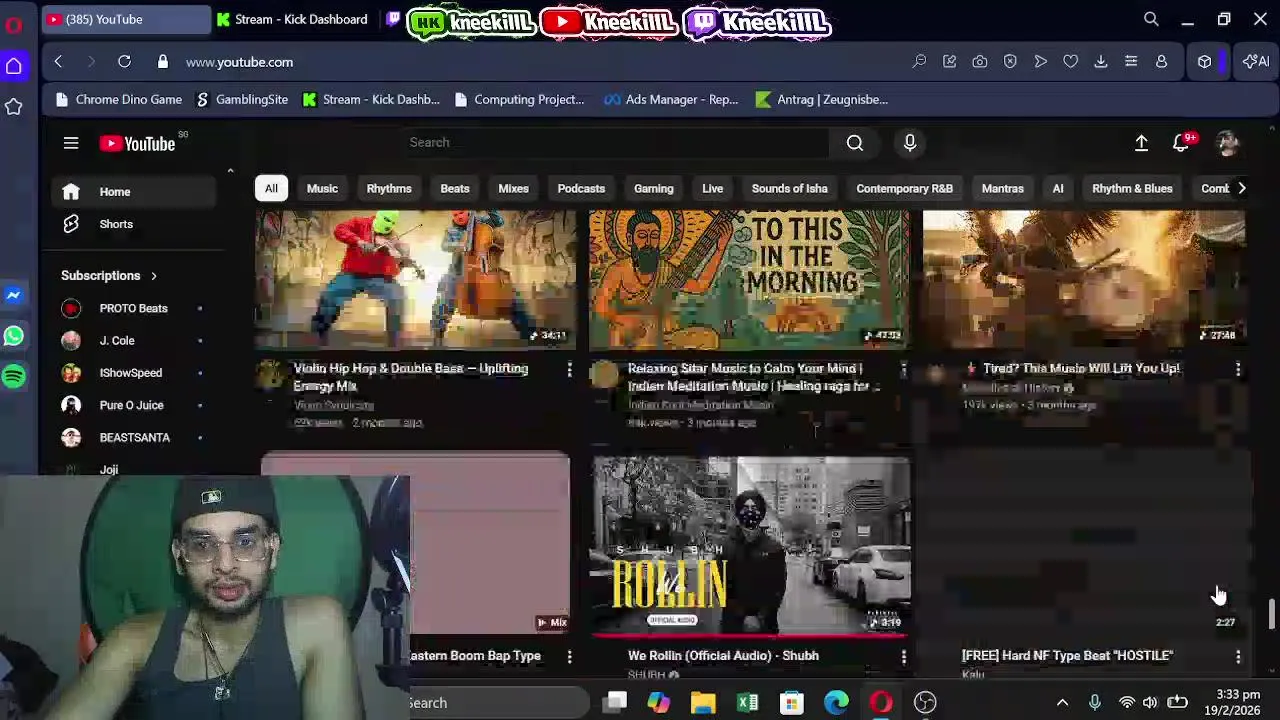Image resolution: width=1280 pixels, height=720 pixels.
Task: Reload the YouTube page
Action: (x=124, y=62)
